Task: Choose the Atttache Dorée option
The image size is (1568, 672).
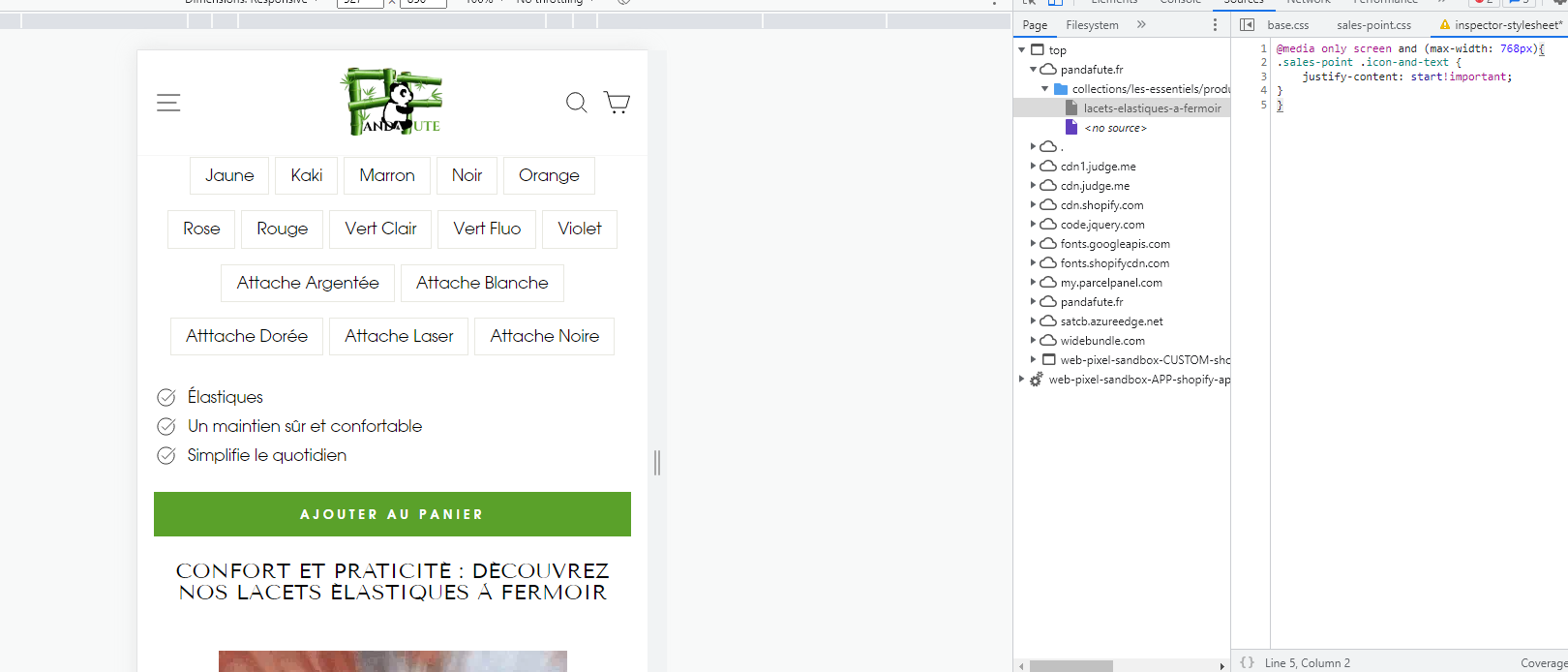Action: pos(247,336)
